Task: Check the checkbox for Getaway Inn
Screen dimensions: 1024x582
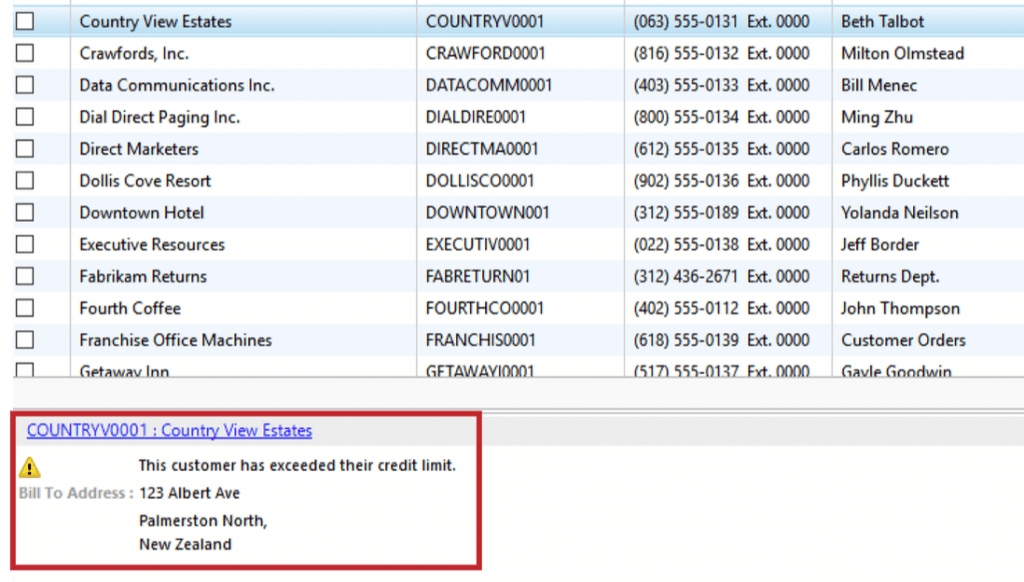Action: point(24,370)
